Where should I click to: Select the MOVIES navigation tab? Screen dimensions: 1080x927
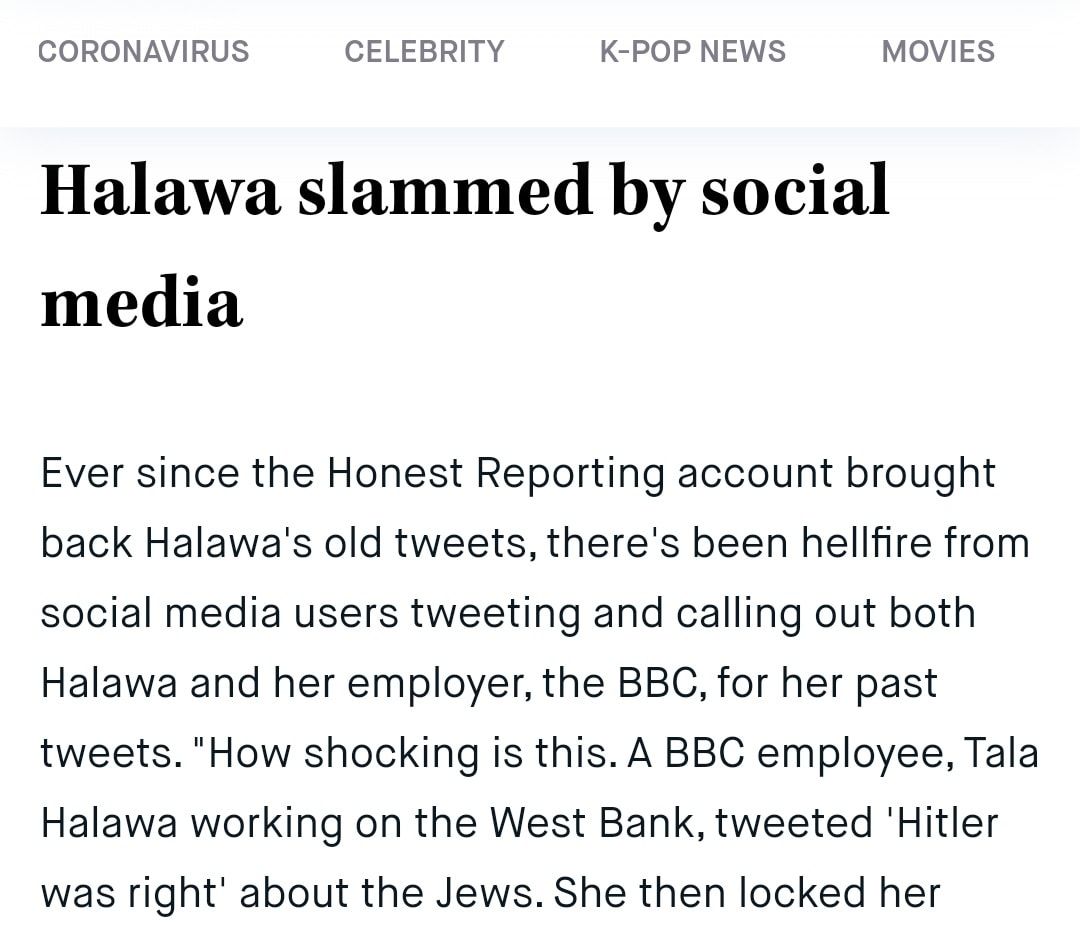click(938, 52)
